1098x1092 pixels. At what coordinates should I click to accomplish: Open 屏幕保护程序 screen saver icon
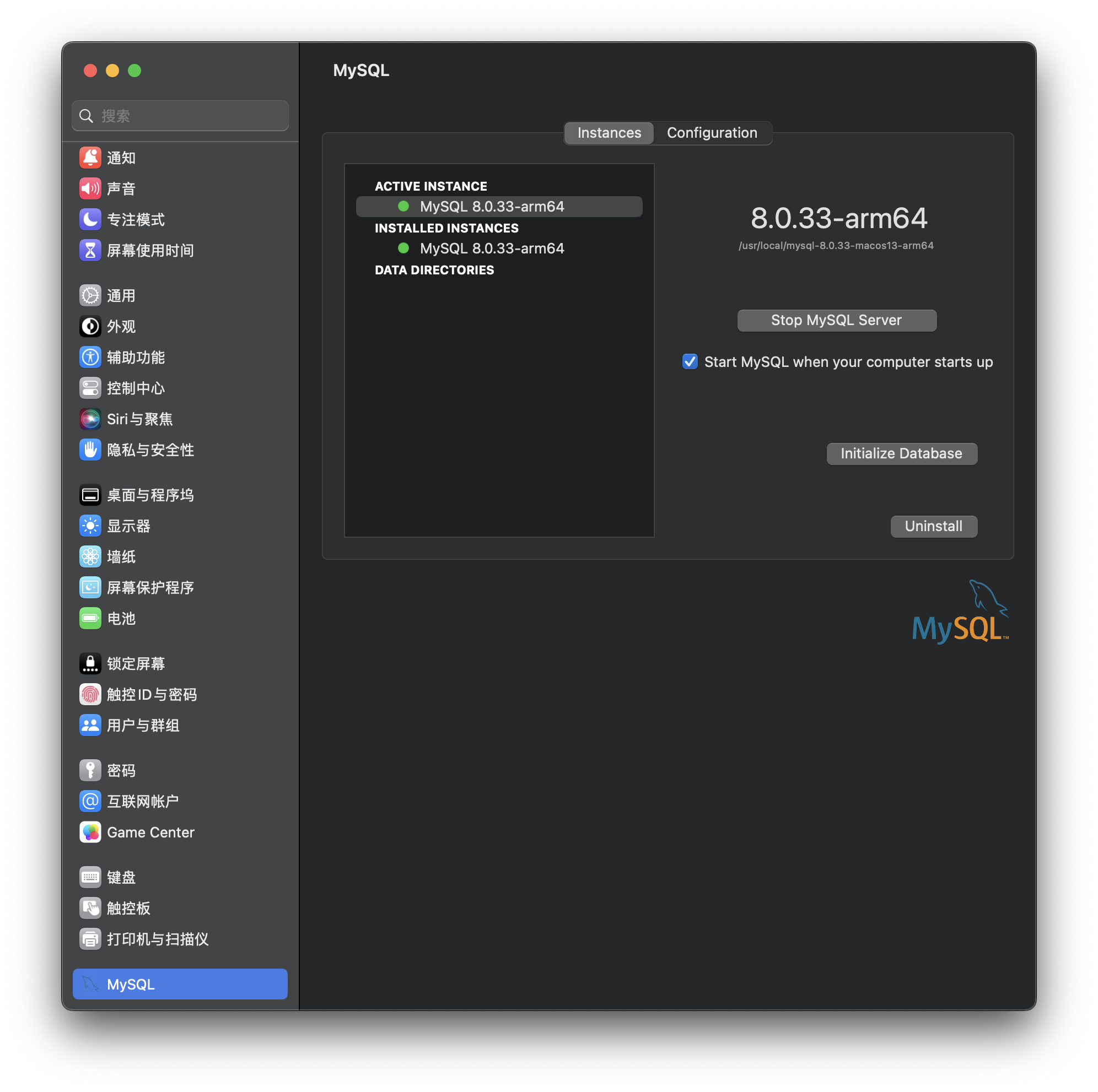point(90,587)
